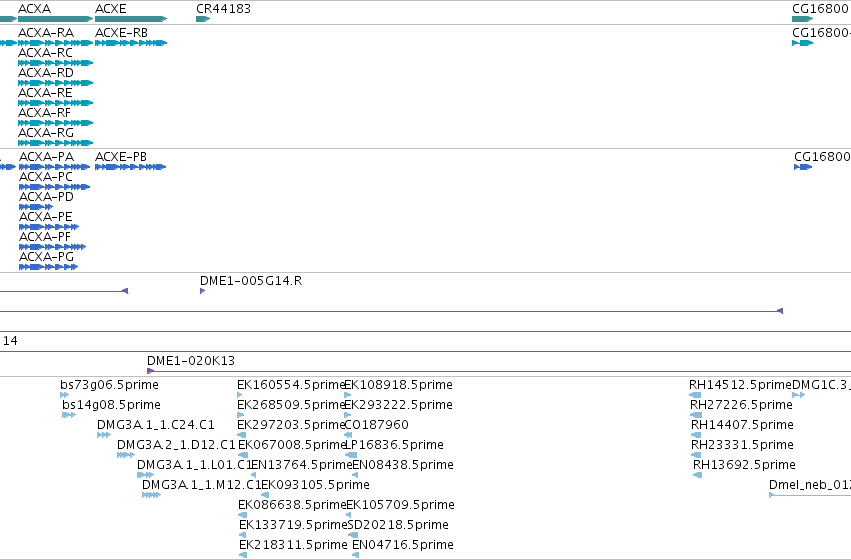
Task: Select EST RH13692.5prime
Action: pos(698,475)
